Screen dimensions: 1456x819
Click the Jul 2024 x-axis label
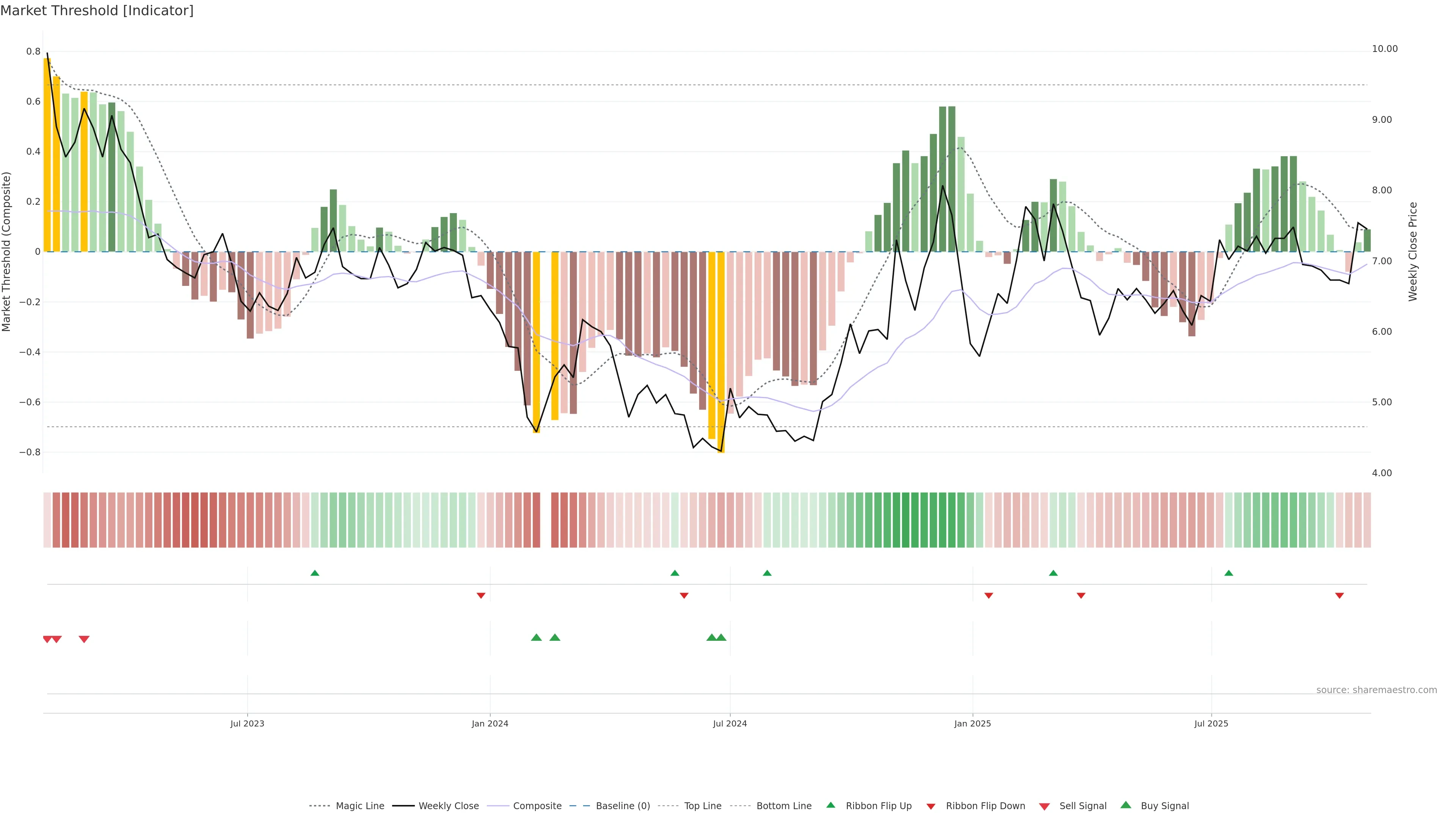click(730, 723)
